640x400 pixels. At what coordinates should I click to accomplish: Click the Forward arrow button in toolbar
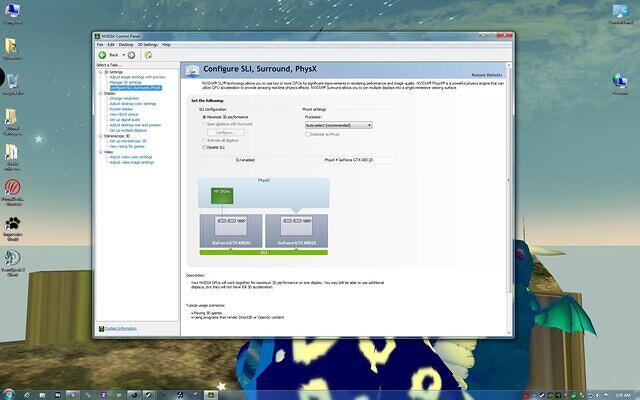(x=133, y=54)
